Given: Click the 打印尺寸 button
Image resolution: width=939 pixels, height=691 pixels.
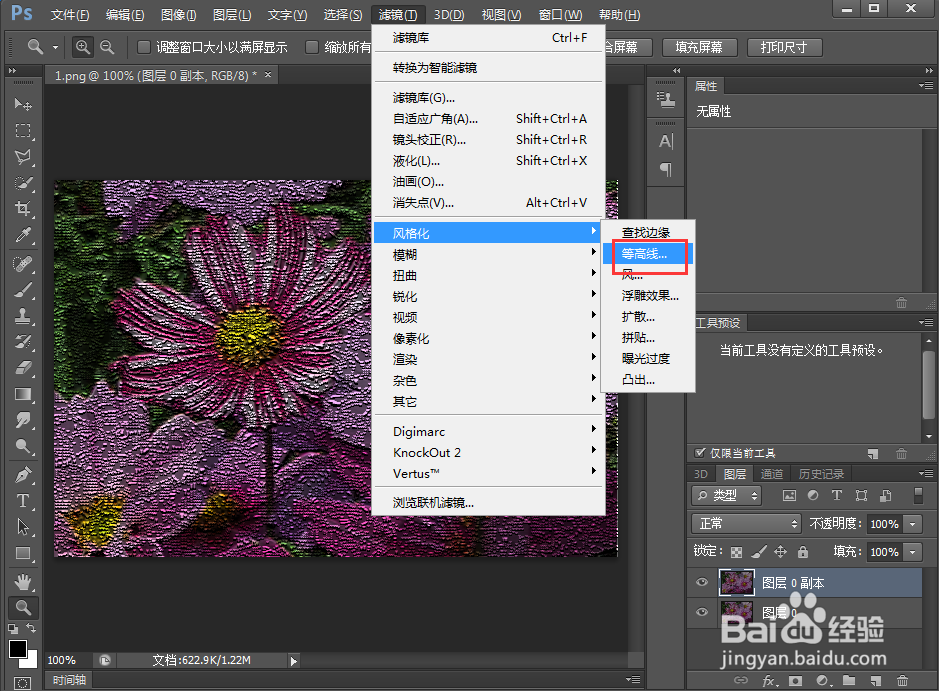Looking at the screenshot, I should [784, 47].
